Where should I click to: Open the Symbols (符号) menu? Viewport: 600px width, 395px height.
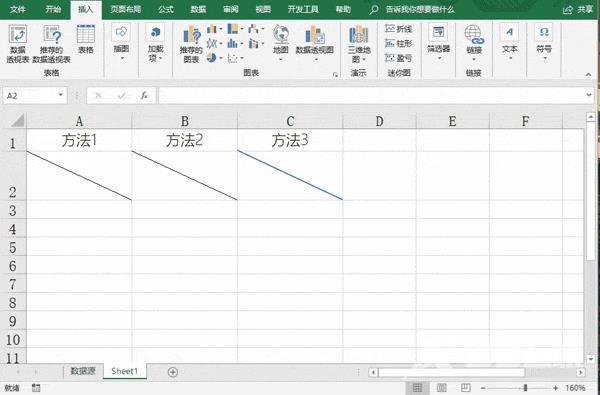[x=544, y=42]
